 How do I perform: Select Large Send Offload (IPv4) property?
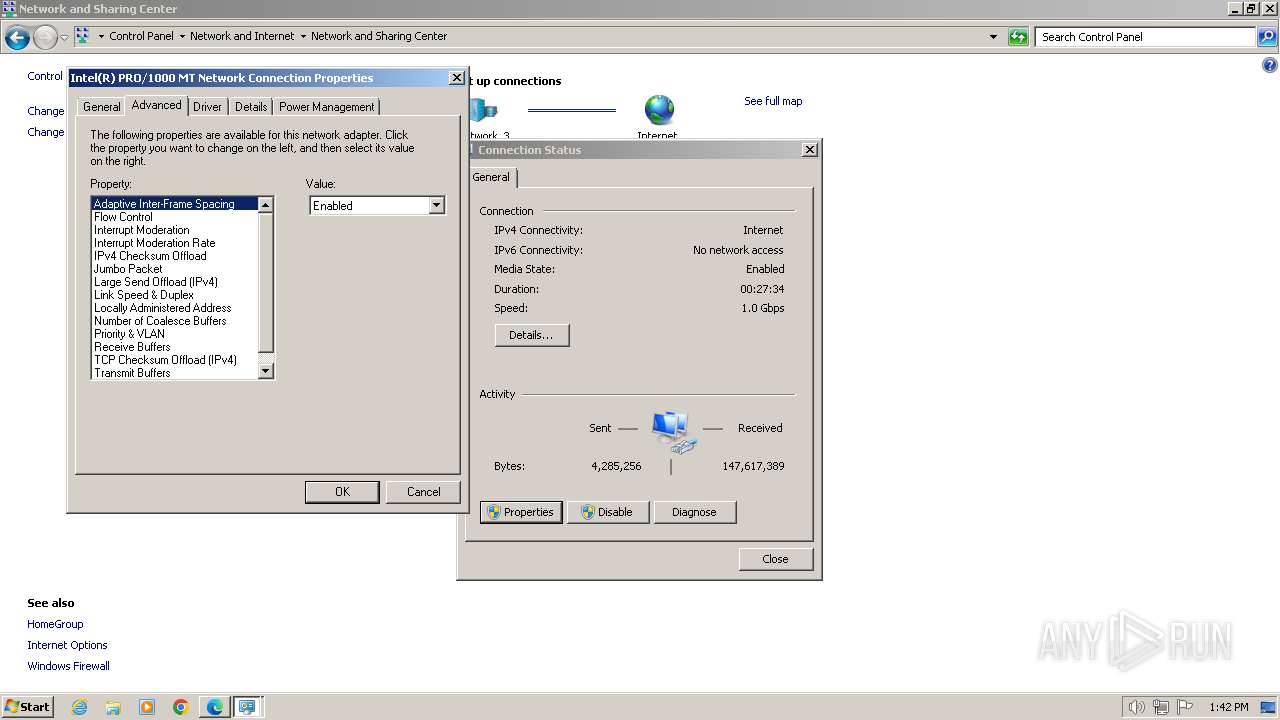pyautogui.click(x=174, y=282)
